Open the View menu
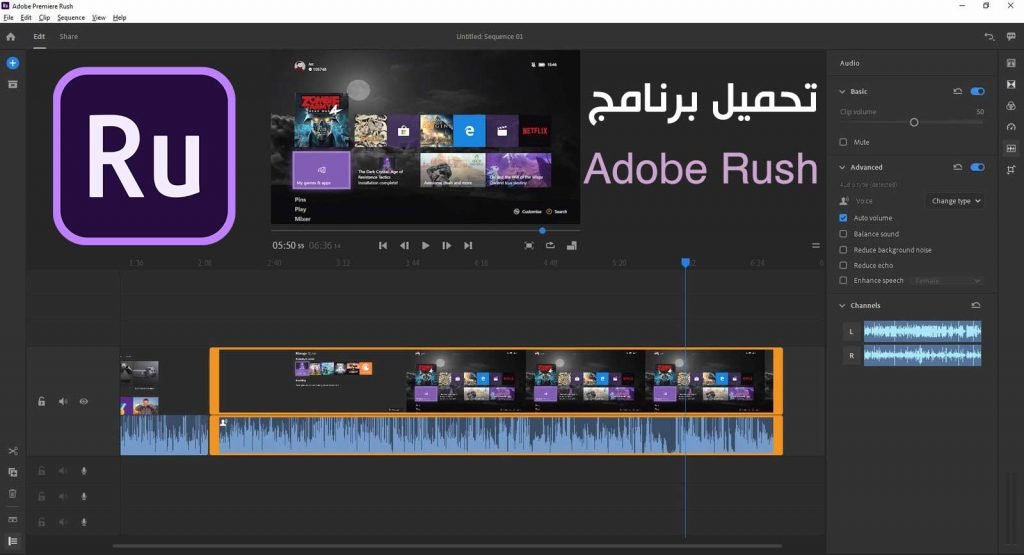Screen dimensions: 1024x555 click(99, 18)
